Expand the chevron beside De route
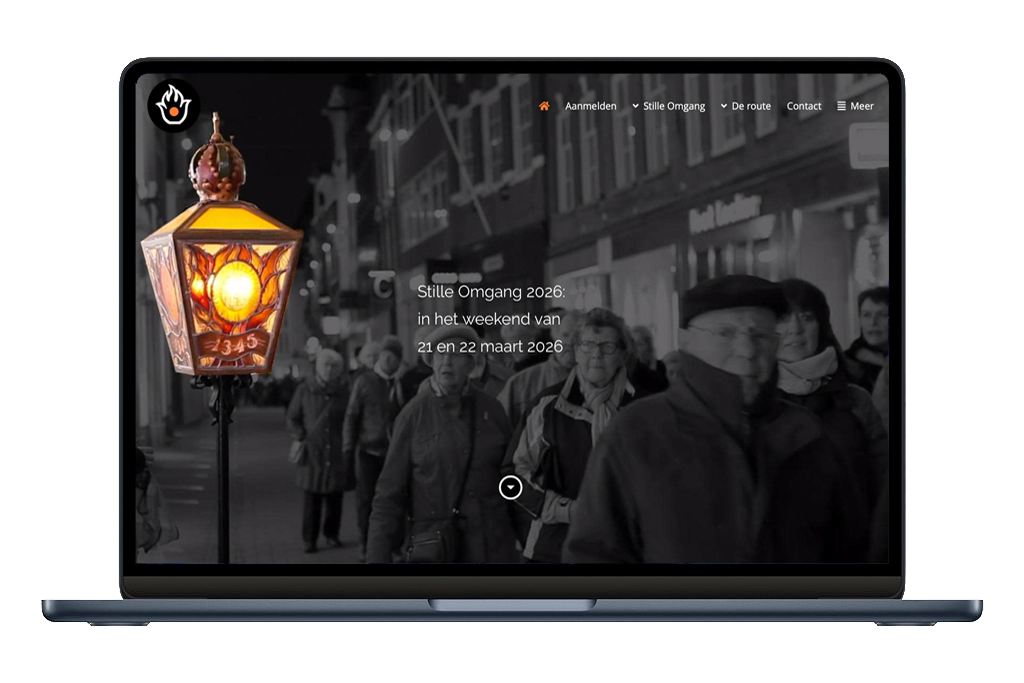Viewport: 1024px width, 683px height. 724,106
